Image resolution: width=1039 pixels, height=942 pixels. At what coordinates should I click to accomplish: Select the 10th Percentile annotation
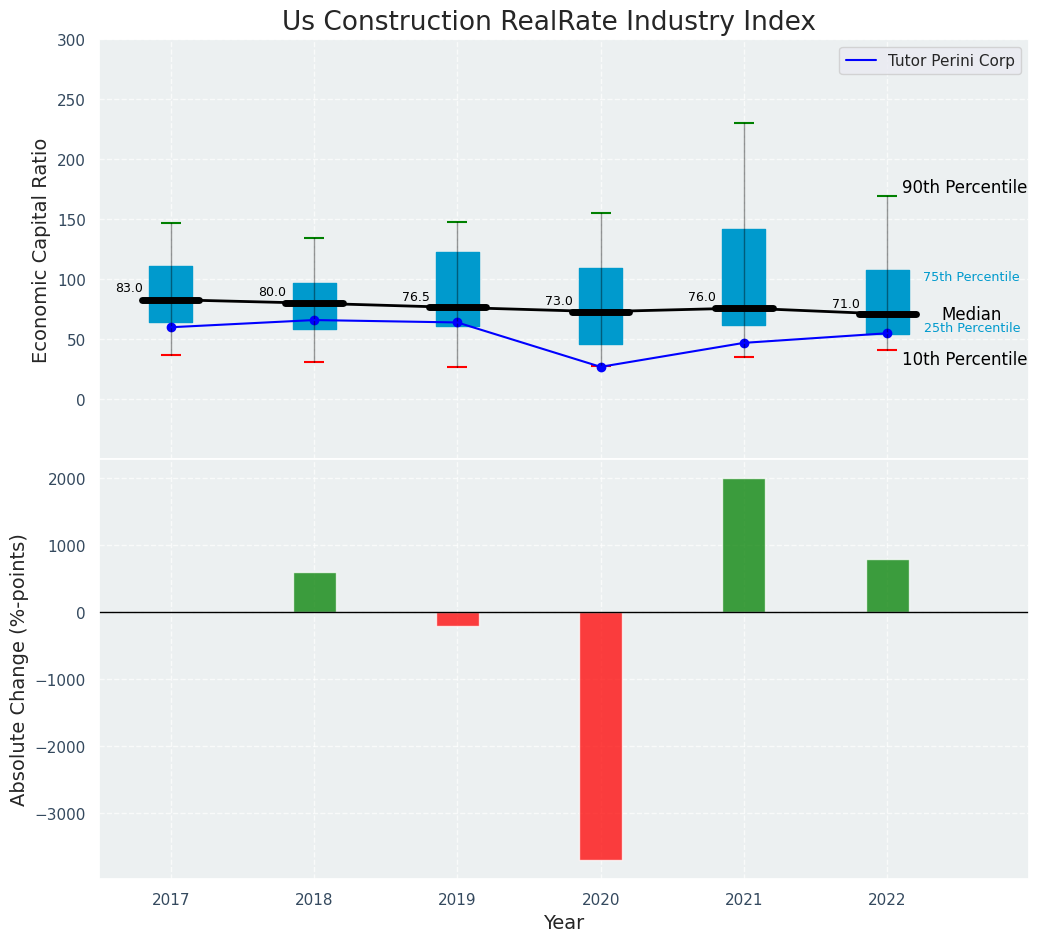[964, 359]
